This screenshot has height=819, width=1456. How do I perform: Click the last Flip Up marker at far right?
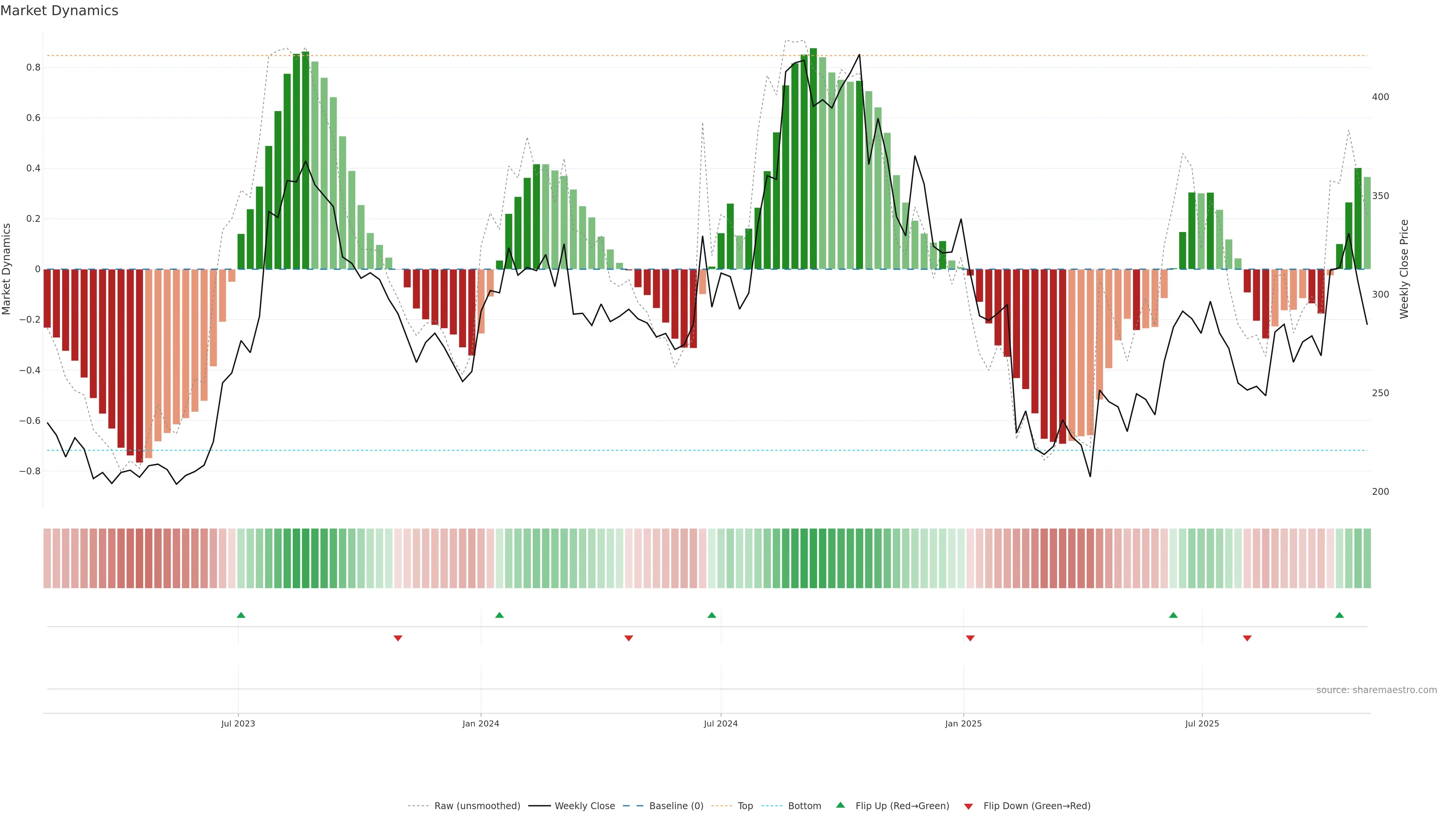pyautogui.click(x=1340, y=615)
